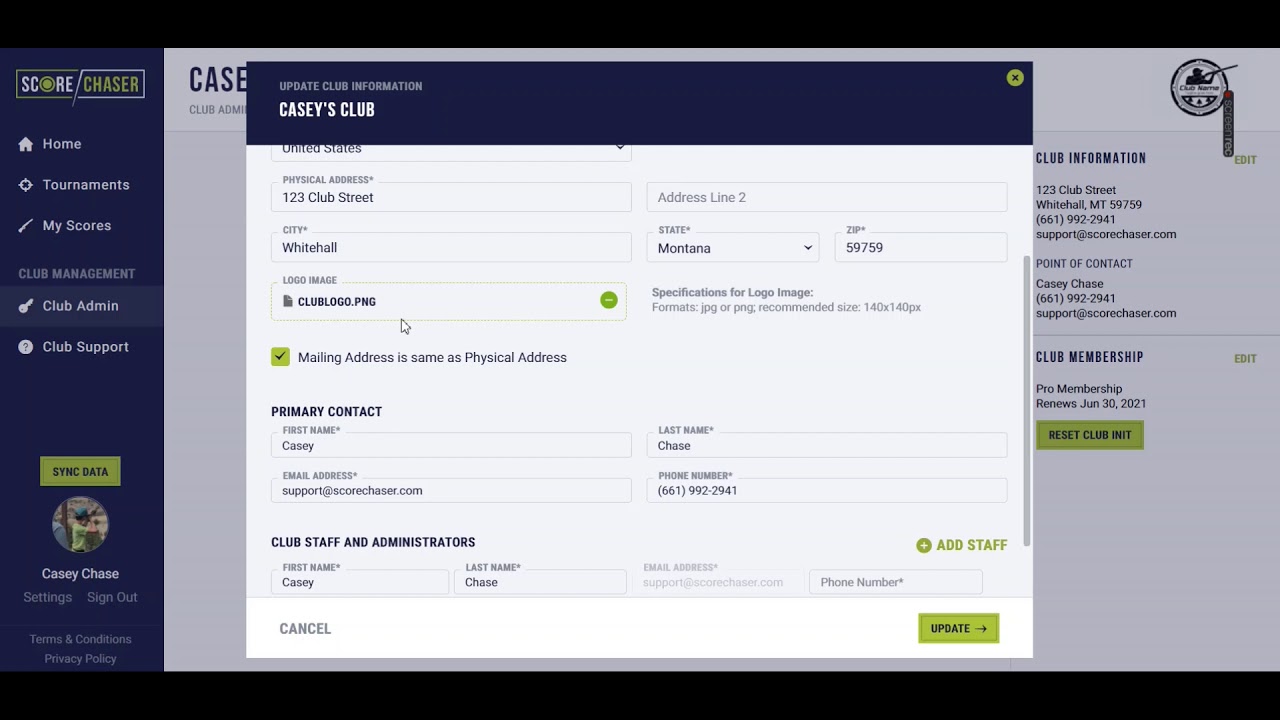Screen dimensions: 1280x720
Task: Click the primary contact Email Address field
Action: pyautogui.click(x=451, y=490)
